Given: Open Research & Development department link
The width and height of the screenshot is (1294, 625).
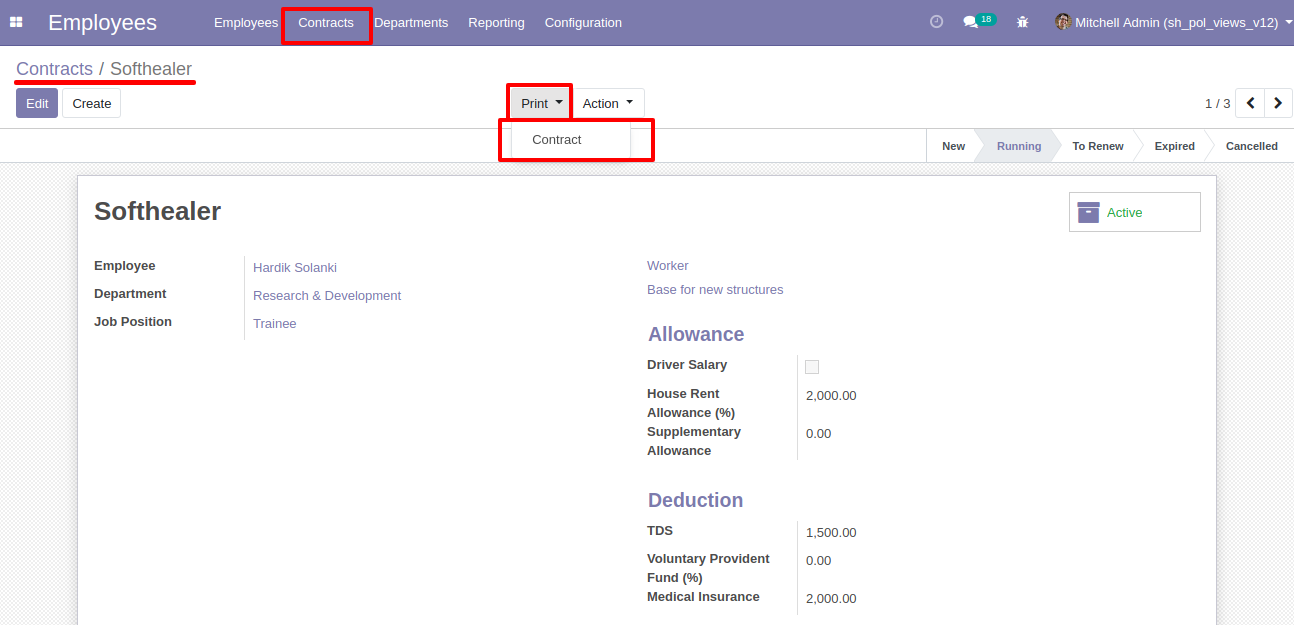Looking at the screenshot, I should (327, 295).
